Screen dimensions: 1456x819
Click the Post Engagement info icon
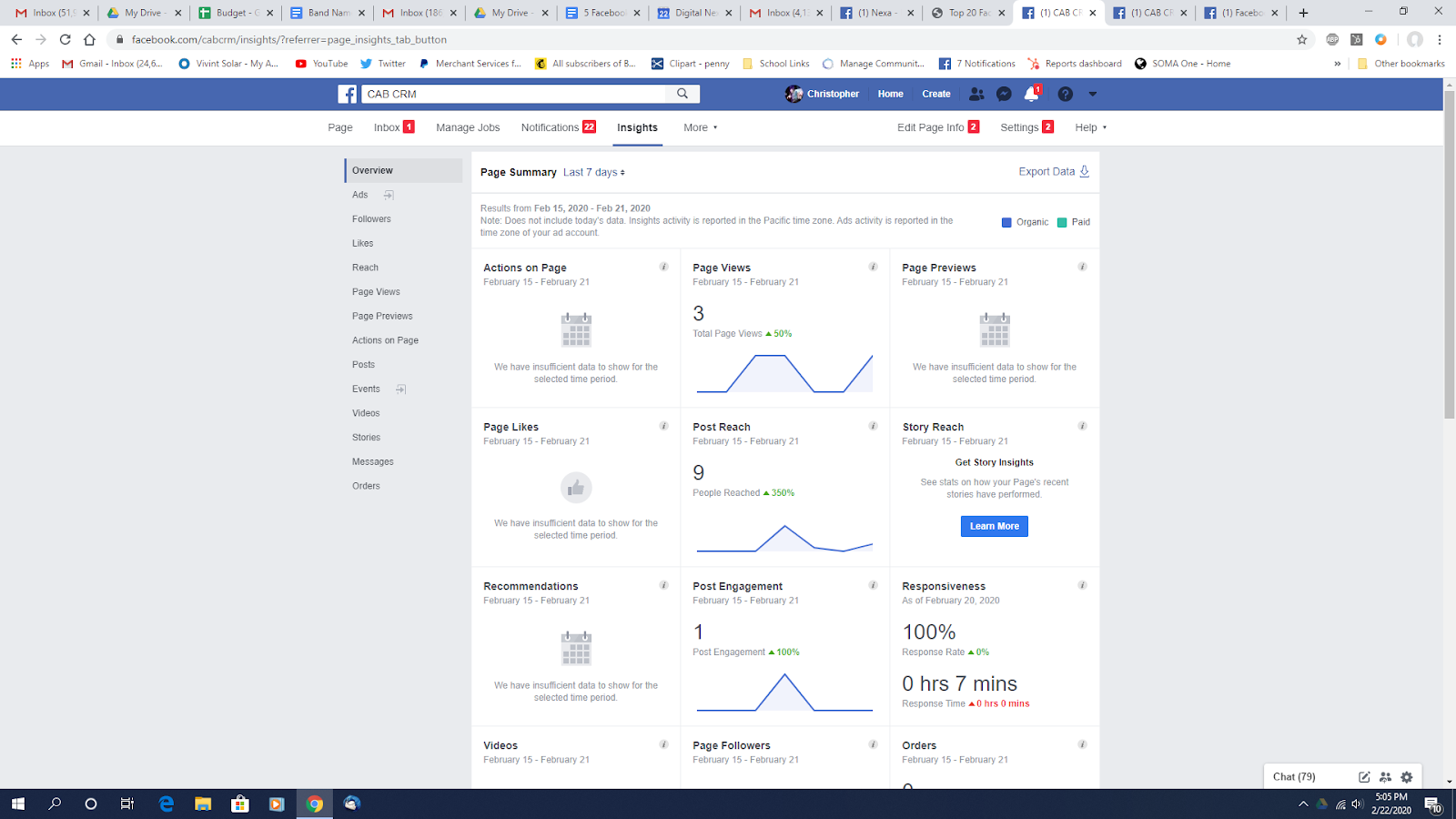click(873, 585)
